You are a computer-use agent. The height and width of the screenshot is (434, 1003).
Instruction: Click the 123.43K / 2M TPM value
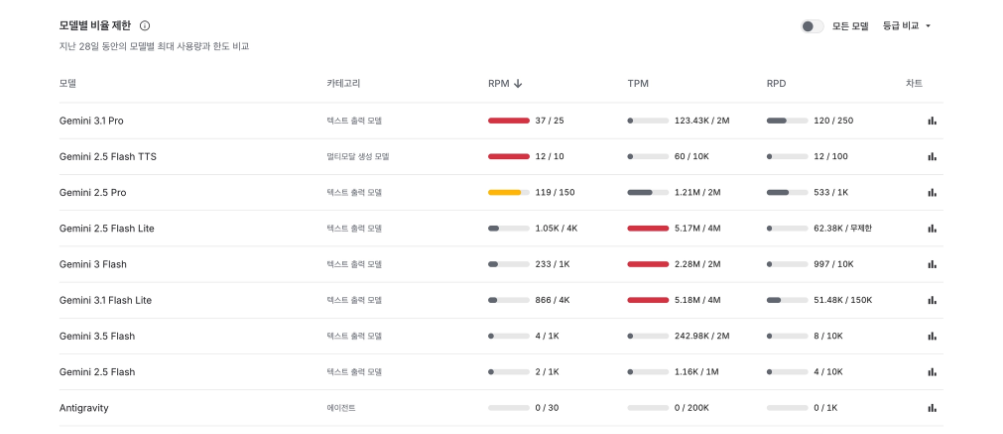(702, 120)
